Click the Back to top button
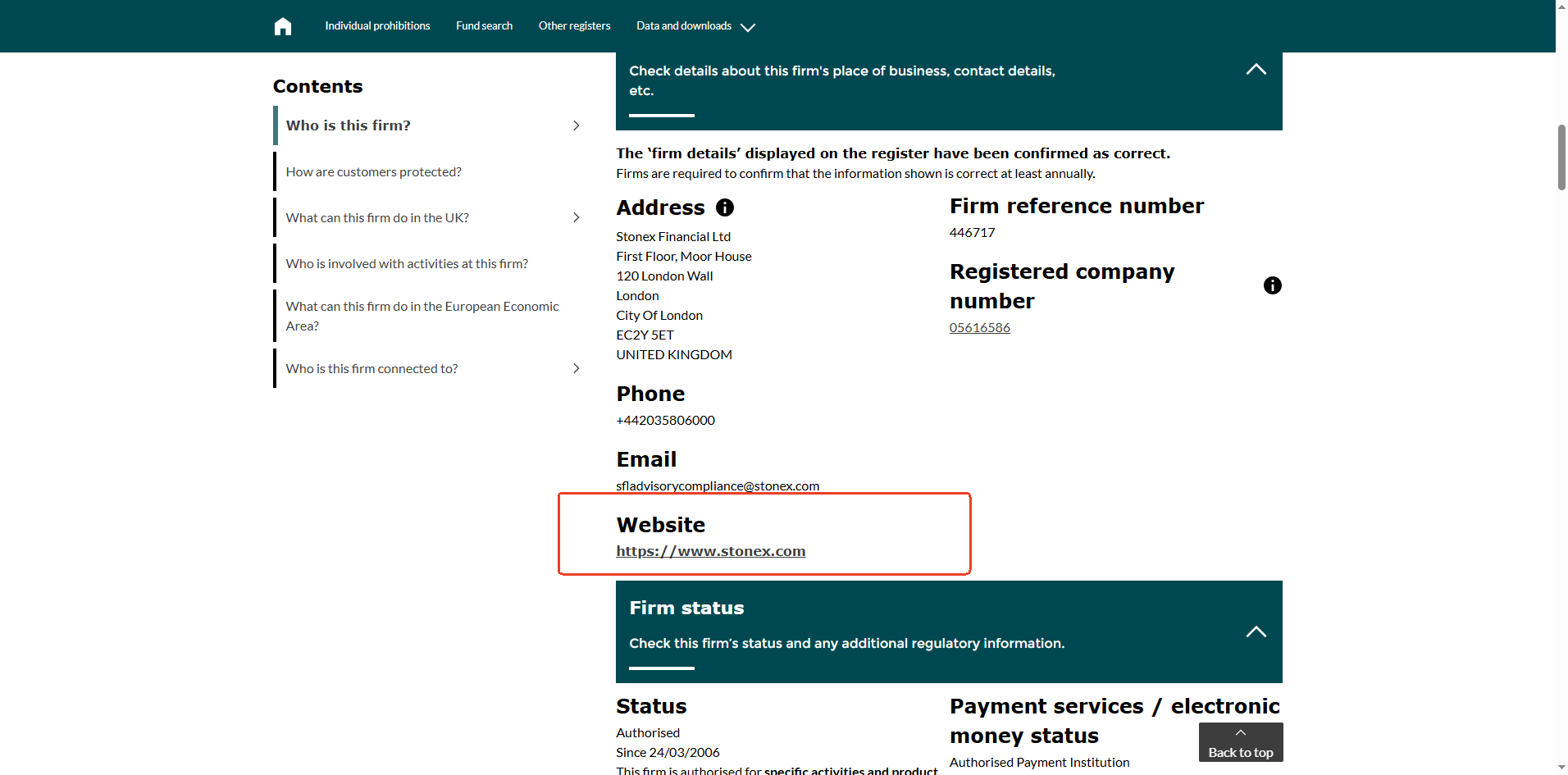This screenshot has height=775, width=1568. tap(1241, 742)
